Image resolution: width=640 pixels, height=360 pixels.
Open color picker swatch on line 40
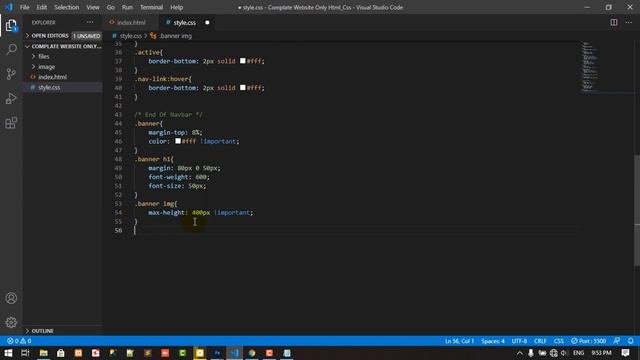click(242, 87)
